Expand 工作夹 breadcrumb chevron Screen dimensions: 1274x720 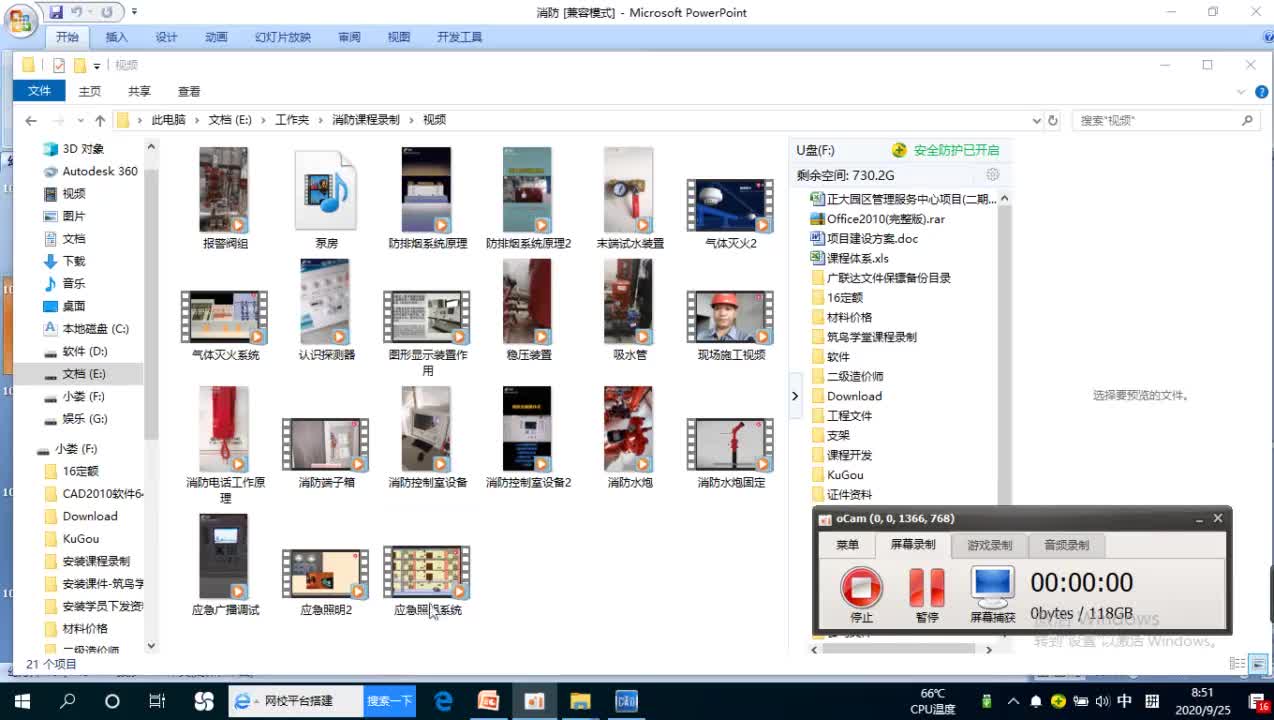click(321, 120)
